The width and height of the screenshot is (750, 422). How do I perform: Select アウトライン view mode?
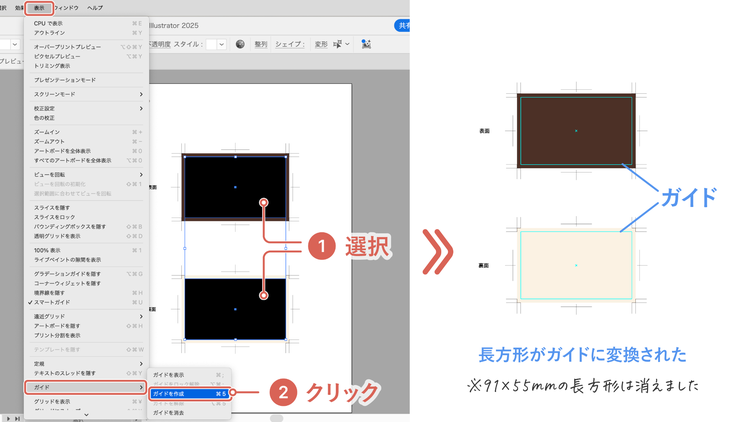(87, 33)
